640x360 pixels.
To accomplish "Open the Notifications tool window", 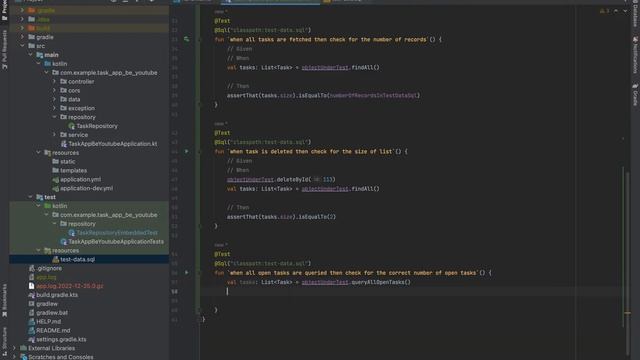I will pos(635,55).
